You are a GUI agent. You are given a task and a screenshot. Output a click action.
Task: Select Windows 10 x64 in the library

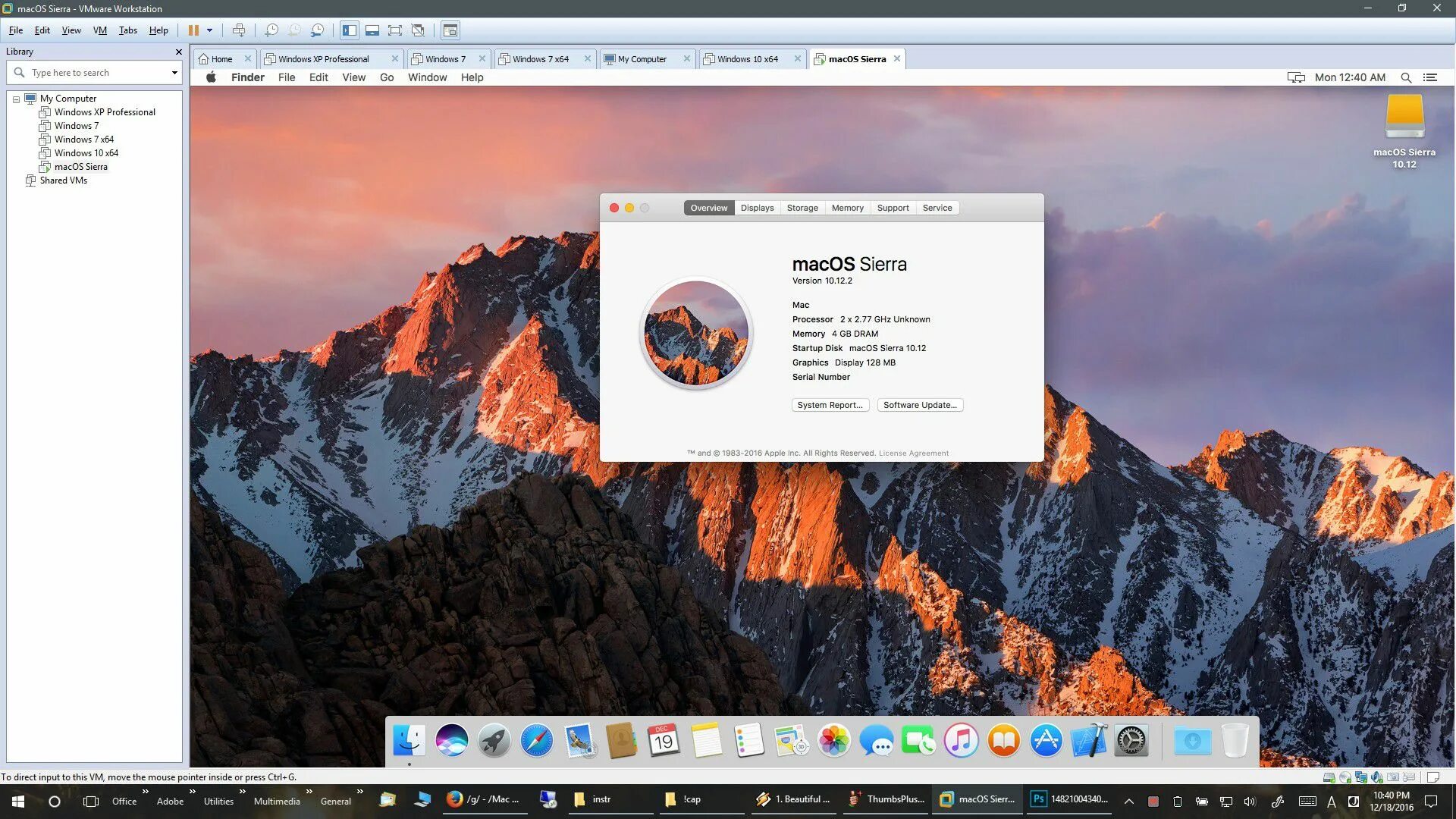click(86, 153)
